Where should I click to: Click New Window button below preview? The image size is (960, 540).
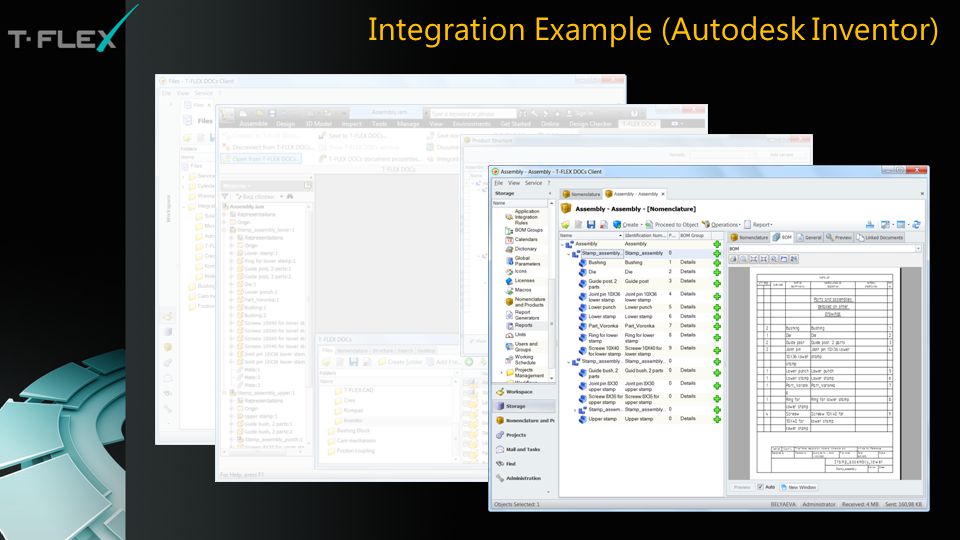[798, 487]
